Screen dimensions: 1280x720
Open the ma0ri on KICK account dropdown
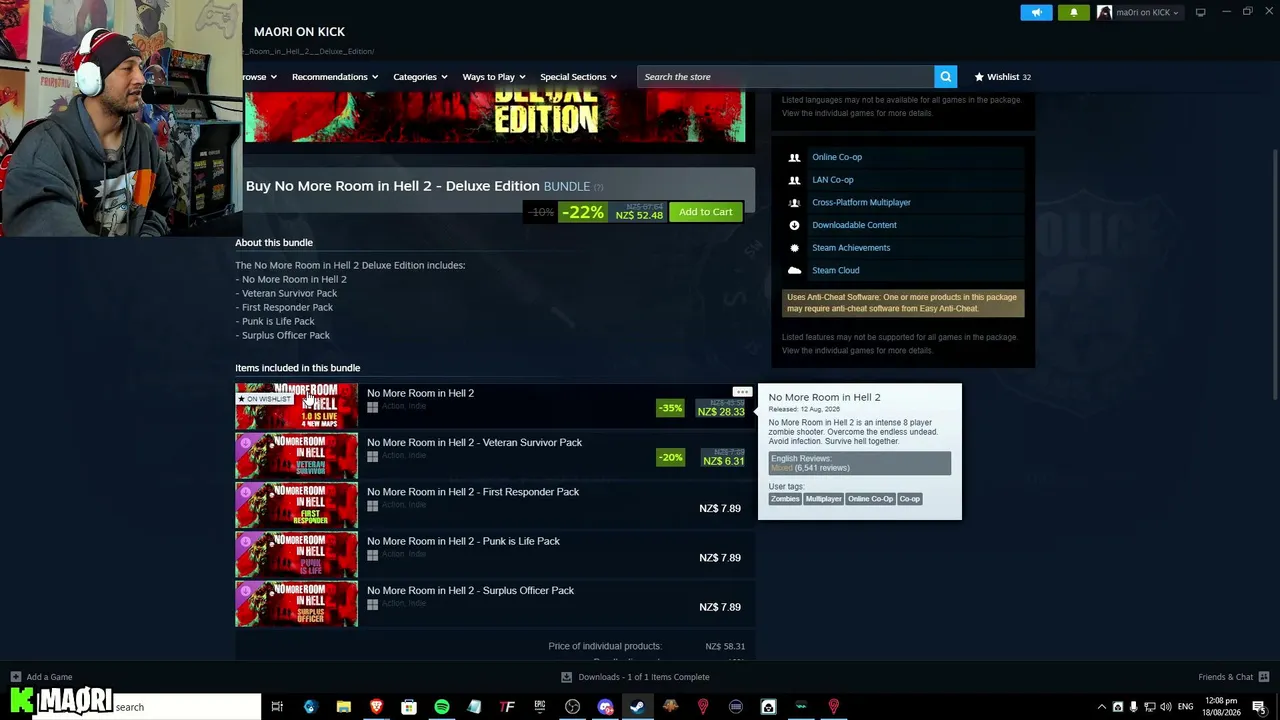[1139, 13]
